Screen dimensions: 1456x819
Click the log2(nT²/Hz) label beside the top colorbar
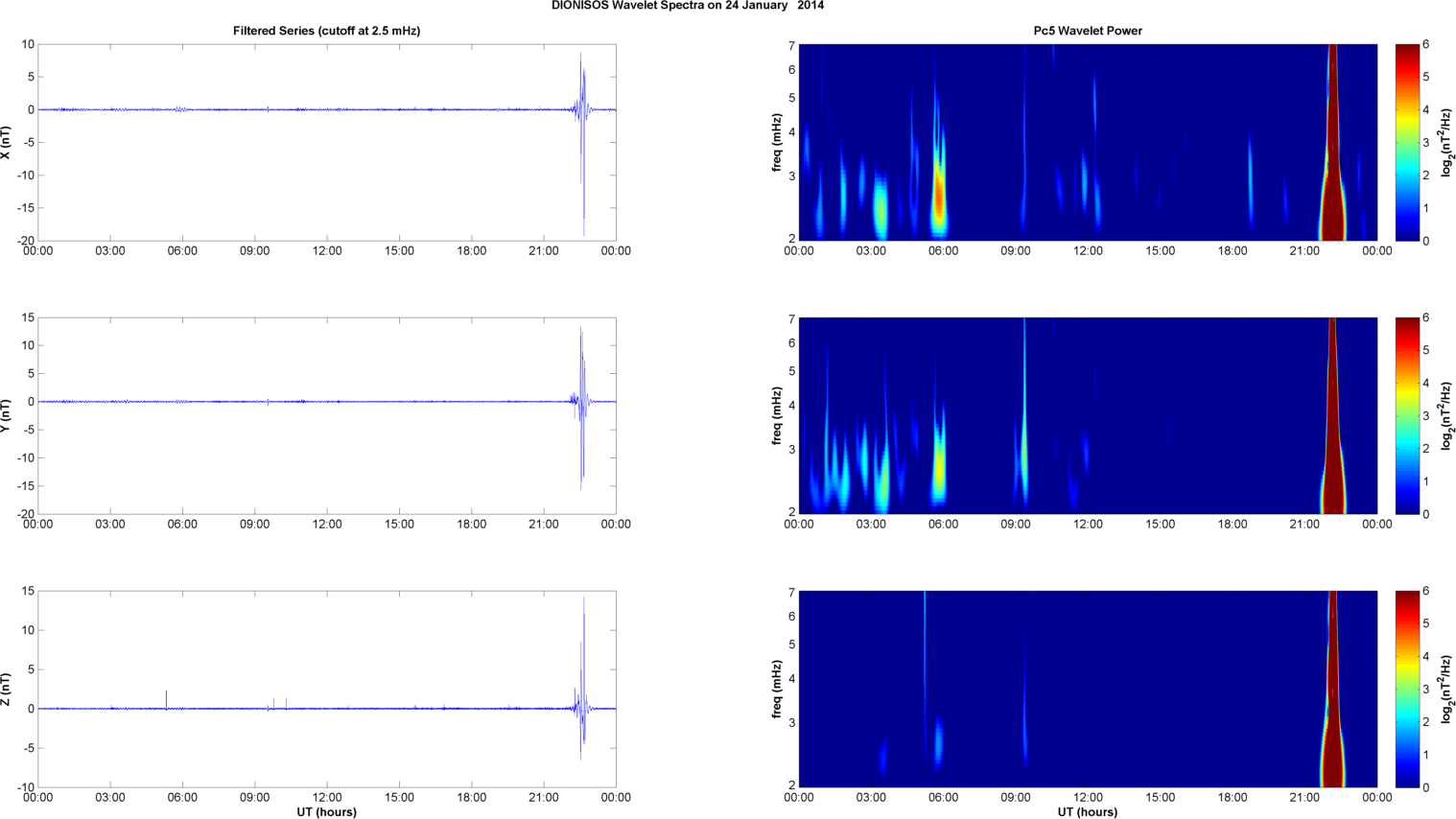coord(1447,142)
